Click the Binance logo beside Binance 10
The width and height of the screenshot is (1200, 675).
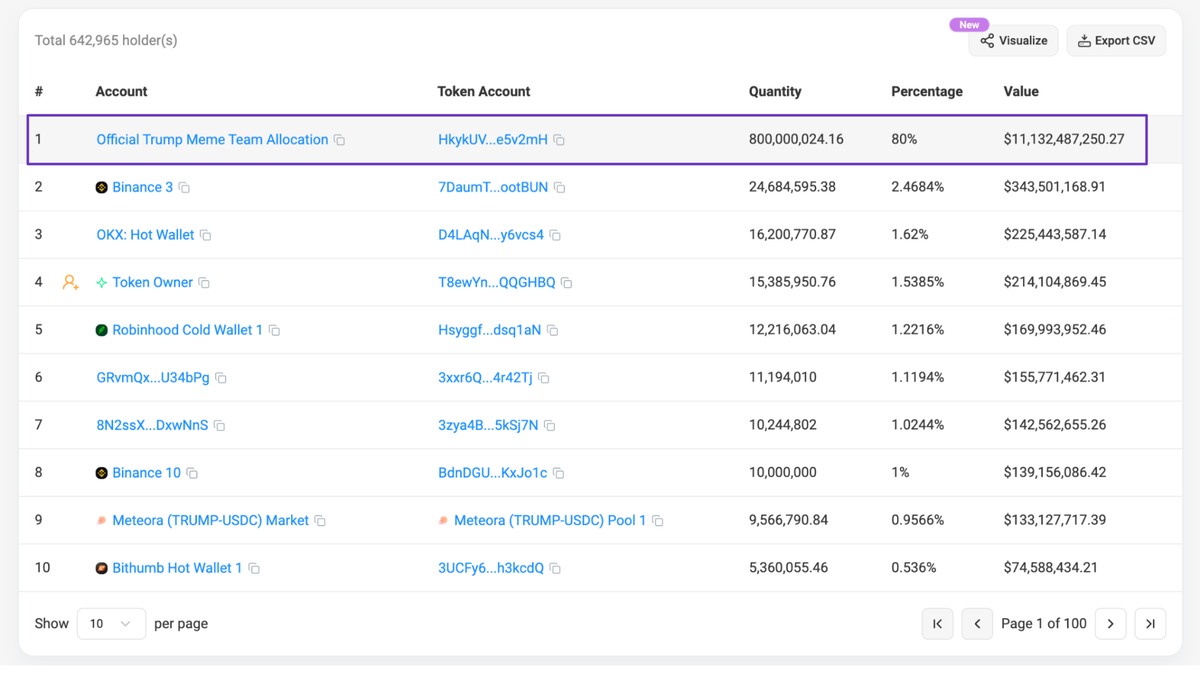pyautogui.click(x=101, y=473)
